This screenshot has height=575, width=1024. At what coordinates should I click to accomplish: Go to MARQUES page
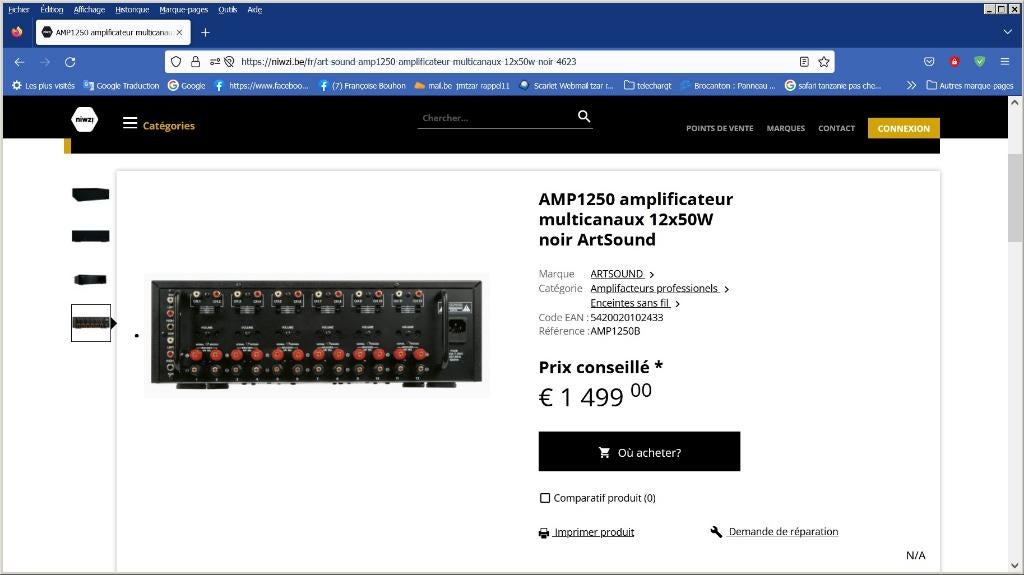point(786,128)
